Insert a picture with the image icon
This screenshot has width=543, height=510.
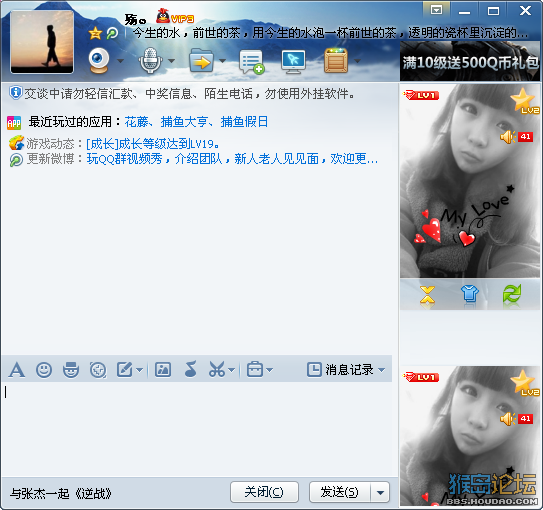click(163, 370)
